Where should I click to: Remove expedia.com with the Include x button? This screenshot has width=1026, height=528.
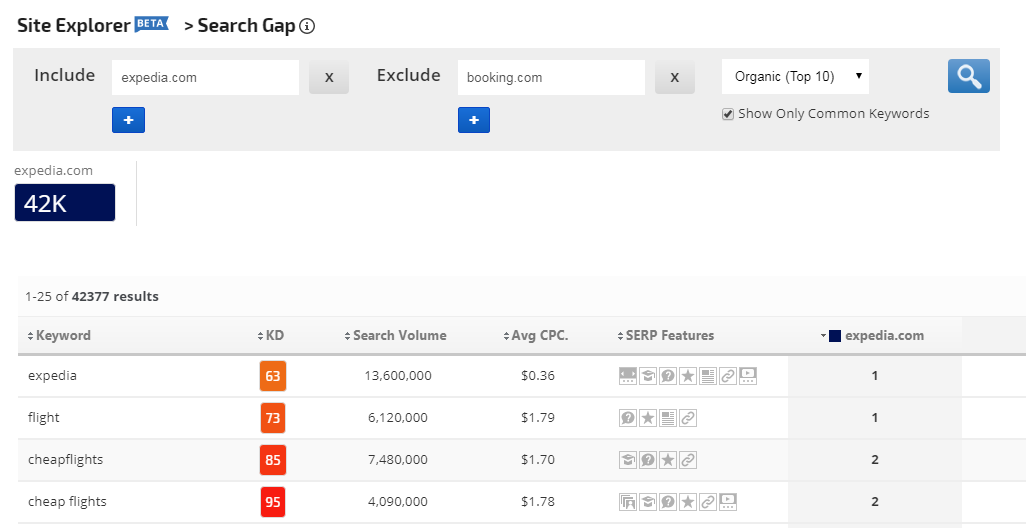[329, 77]
